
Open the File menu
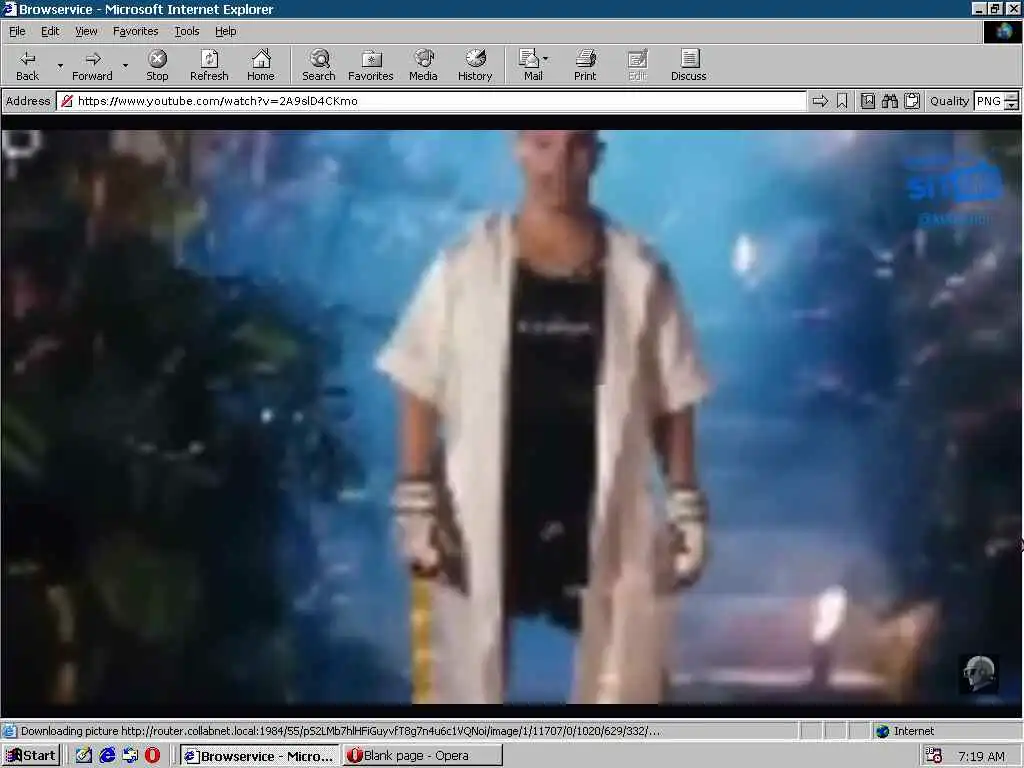[17, 31]
